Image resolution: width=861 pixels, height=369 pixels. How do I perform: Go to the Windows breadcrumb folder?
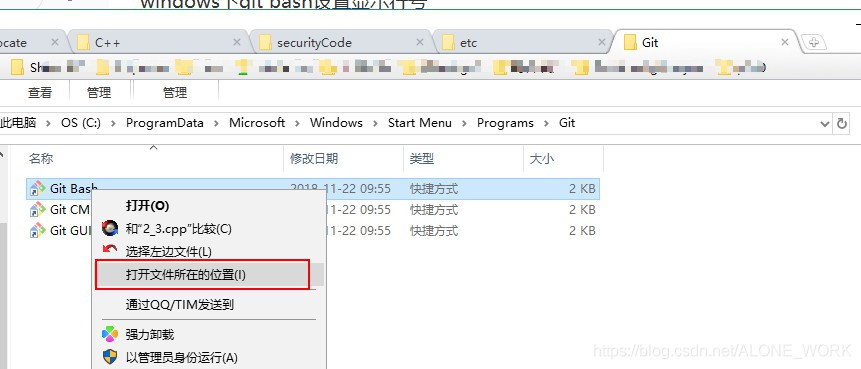[336, 123]
